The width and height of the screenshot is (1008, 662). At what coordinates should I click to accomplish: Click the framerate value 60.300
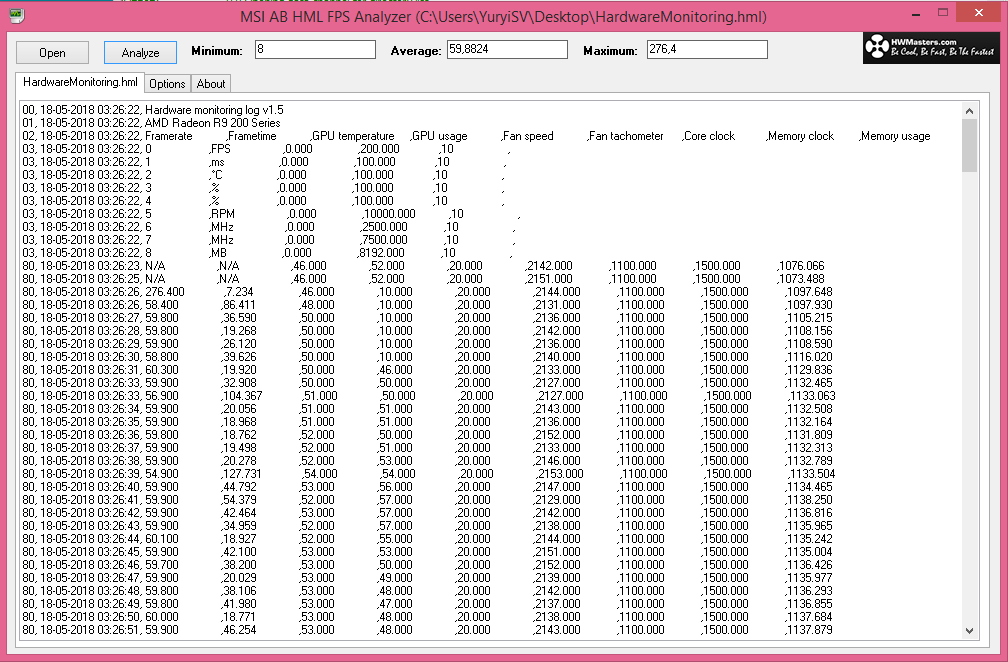click(x=162, y=370)
